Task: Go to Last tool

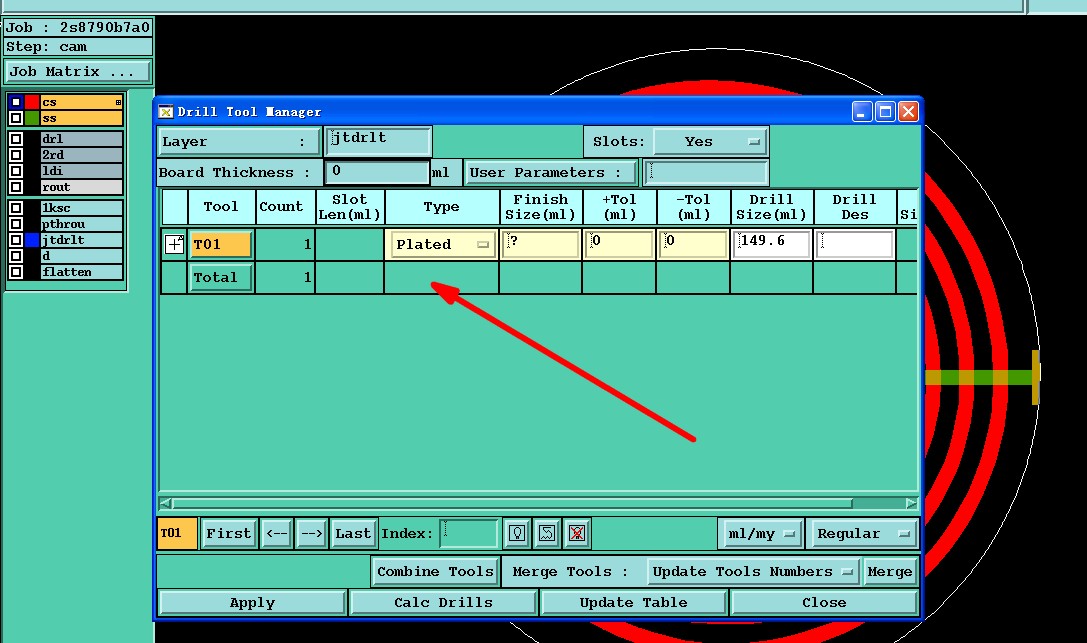Action: 354,534
